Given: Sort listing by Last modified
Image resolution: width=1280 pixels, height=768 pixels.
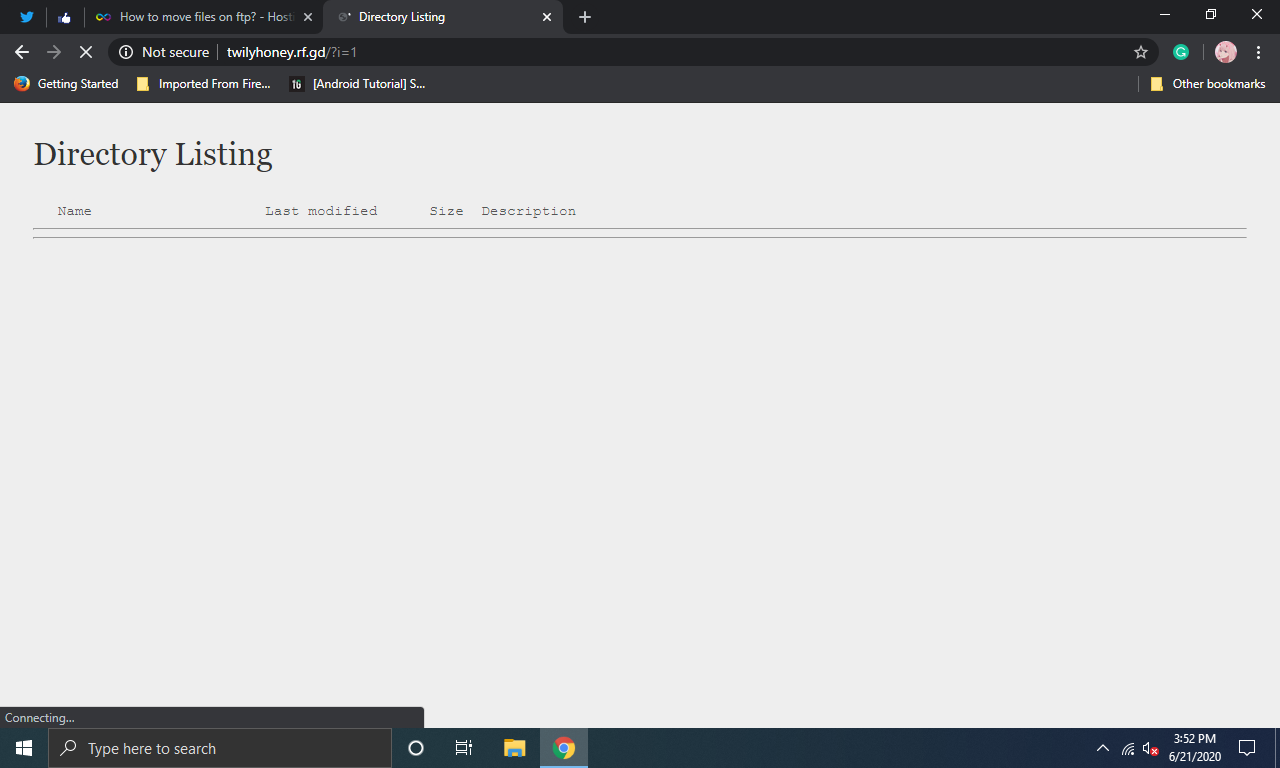Looking at the screenshot, I should [x=321, y=211].
